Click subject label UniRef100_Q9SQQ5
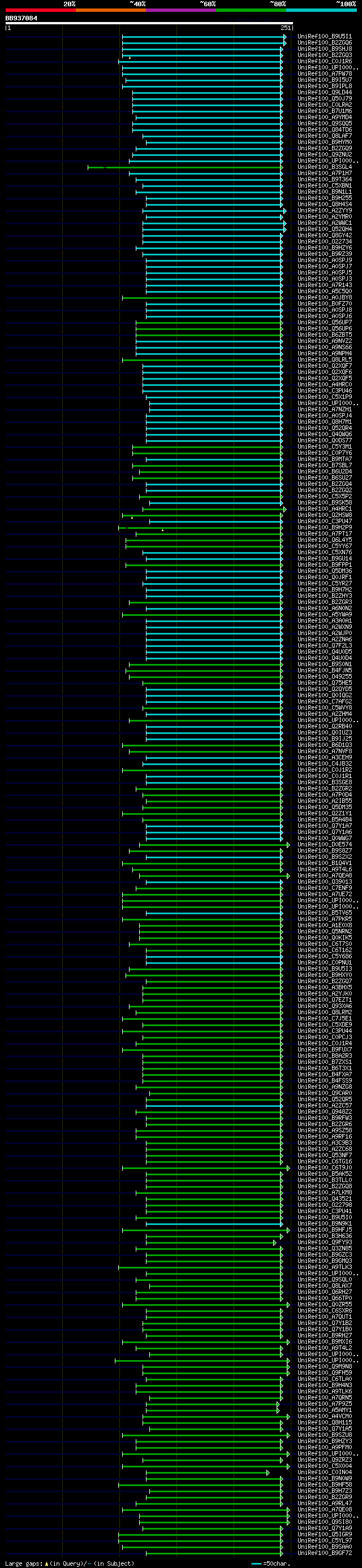The height and width of the screenshot is (1568, 362). pos(324,124)
